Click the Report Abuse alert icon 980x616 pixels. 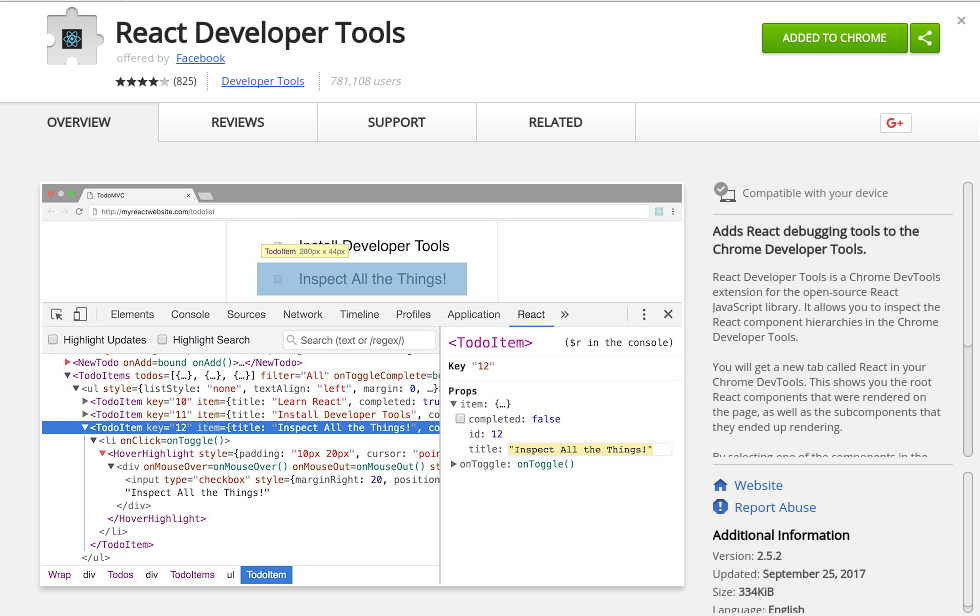pos(720,507)
